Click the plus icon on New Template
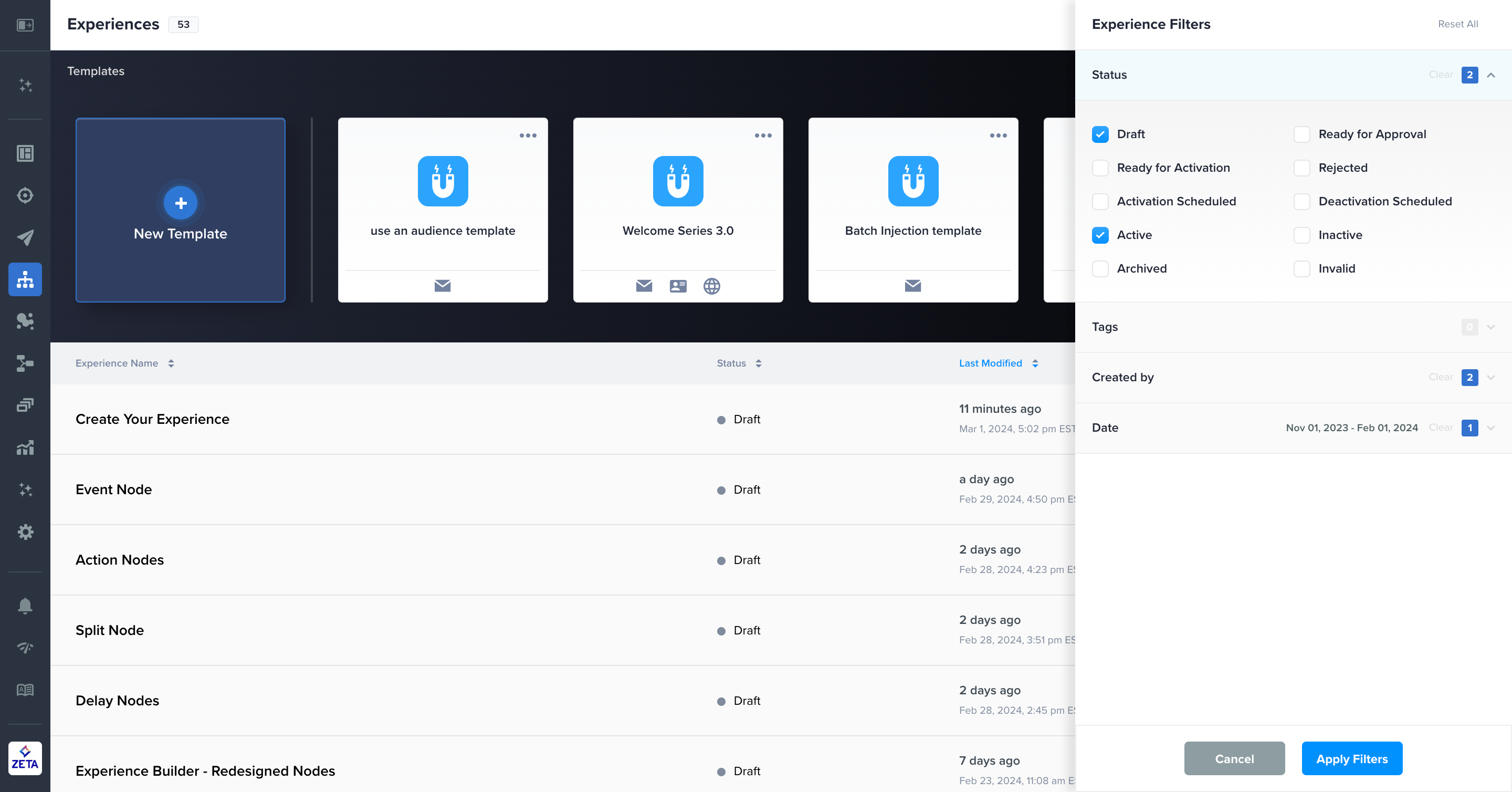Image resolution: width=1512 pixels, height=792 pixels. tap(180, 203)
